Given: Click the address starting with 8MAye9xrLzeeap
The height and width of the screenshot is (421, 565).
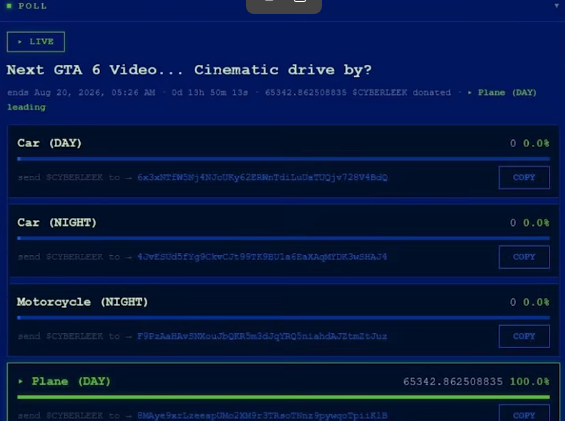Looking at the screenshot, I should pos(262,416).
